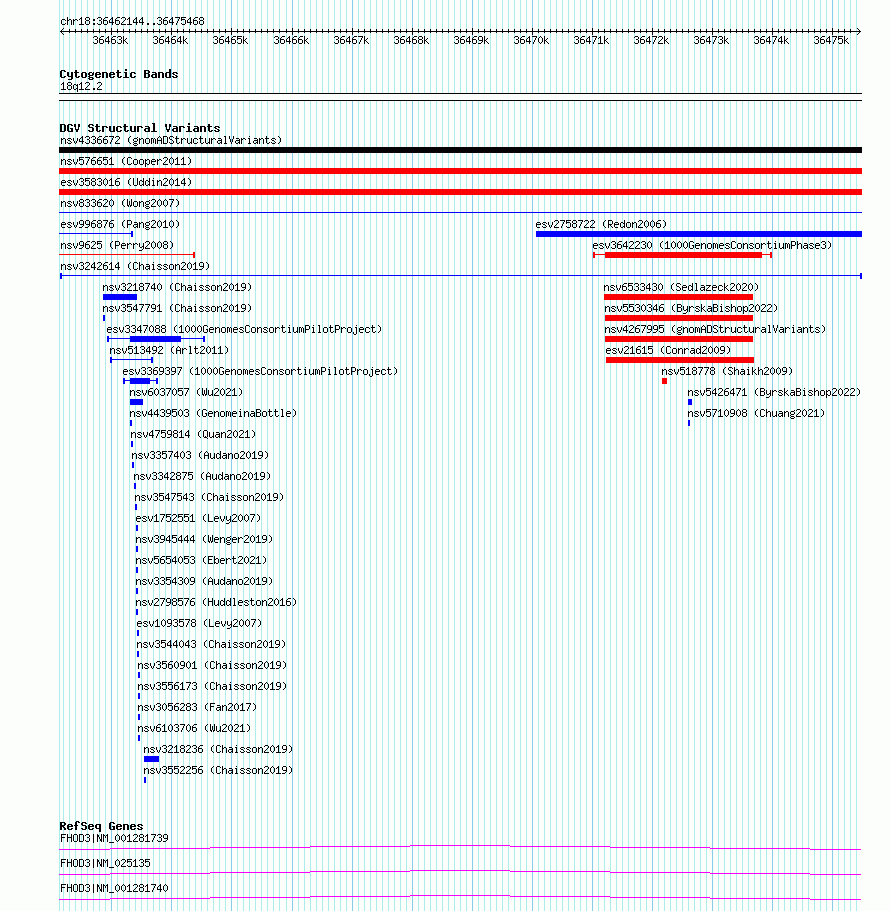
Task: Click nsv4267995 gnomADStructuralVariants label
Action: [x=715, y=329]
